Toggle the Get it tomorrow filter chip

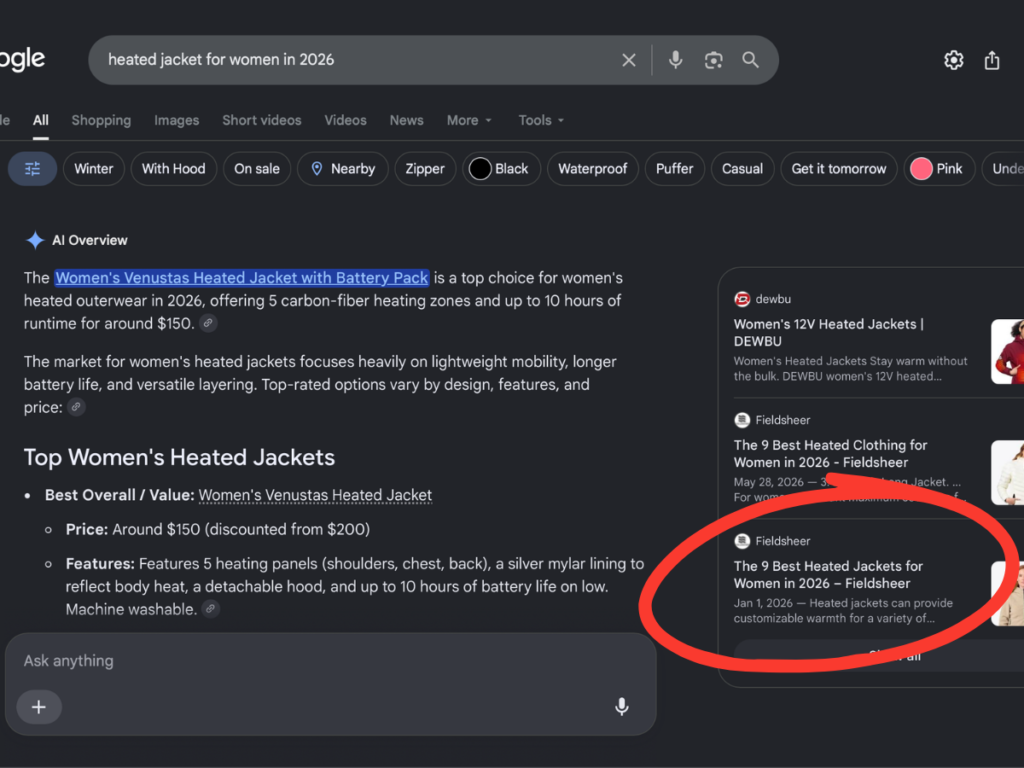tap(839, 168)
